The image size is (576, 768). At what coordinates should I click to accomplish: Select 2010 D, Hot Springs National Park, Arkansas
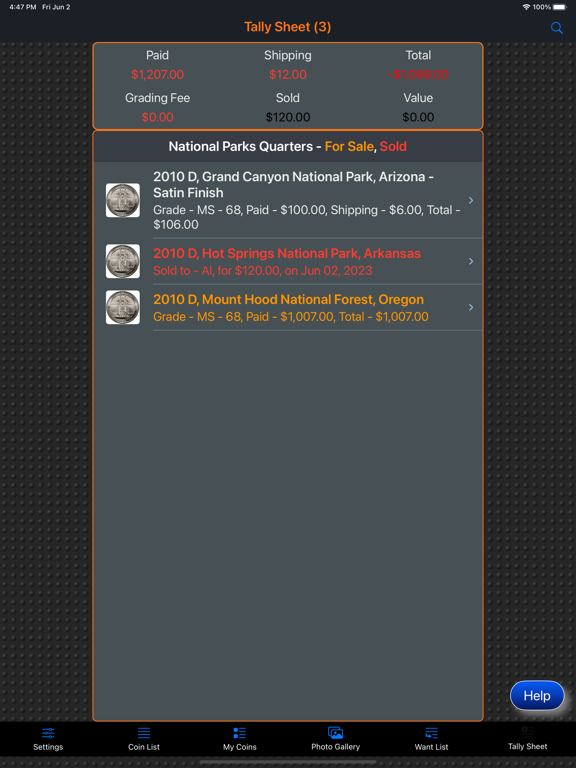point(287,254)
